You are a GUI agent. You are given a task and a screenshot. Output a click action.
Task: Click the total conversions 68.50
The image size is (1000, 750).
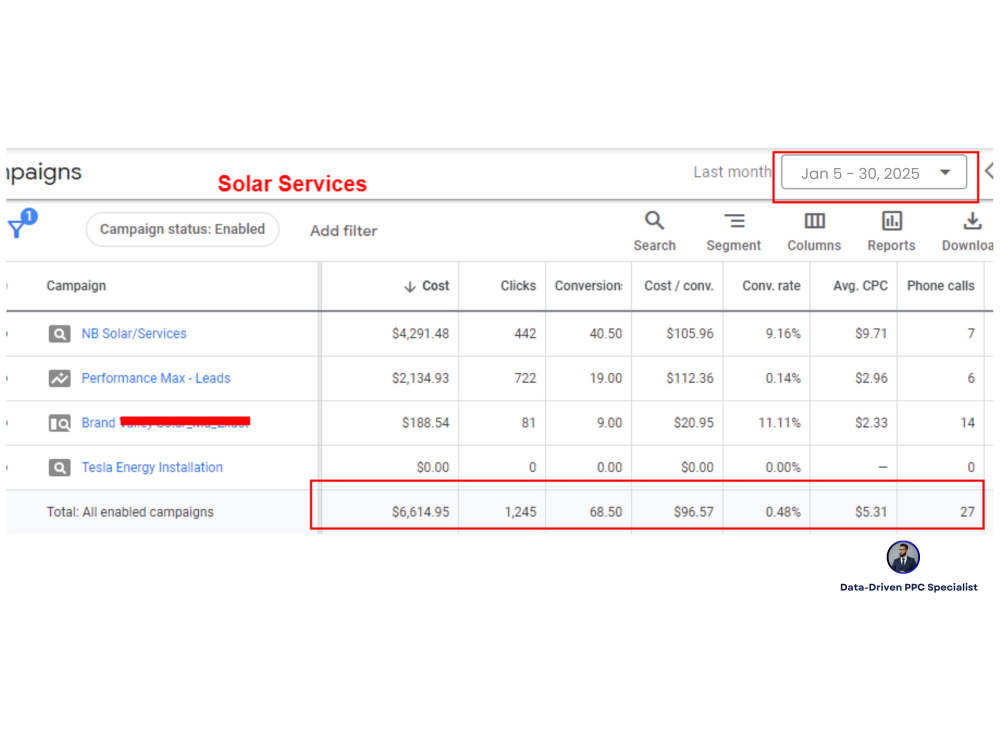pos(606,512)
